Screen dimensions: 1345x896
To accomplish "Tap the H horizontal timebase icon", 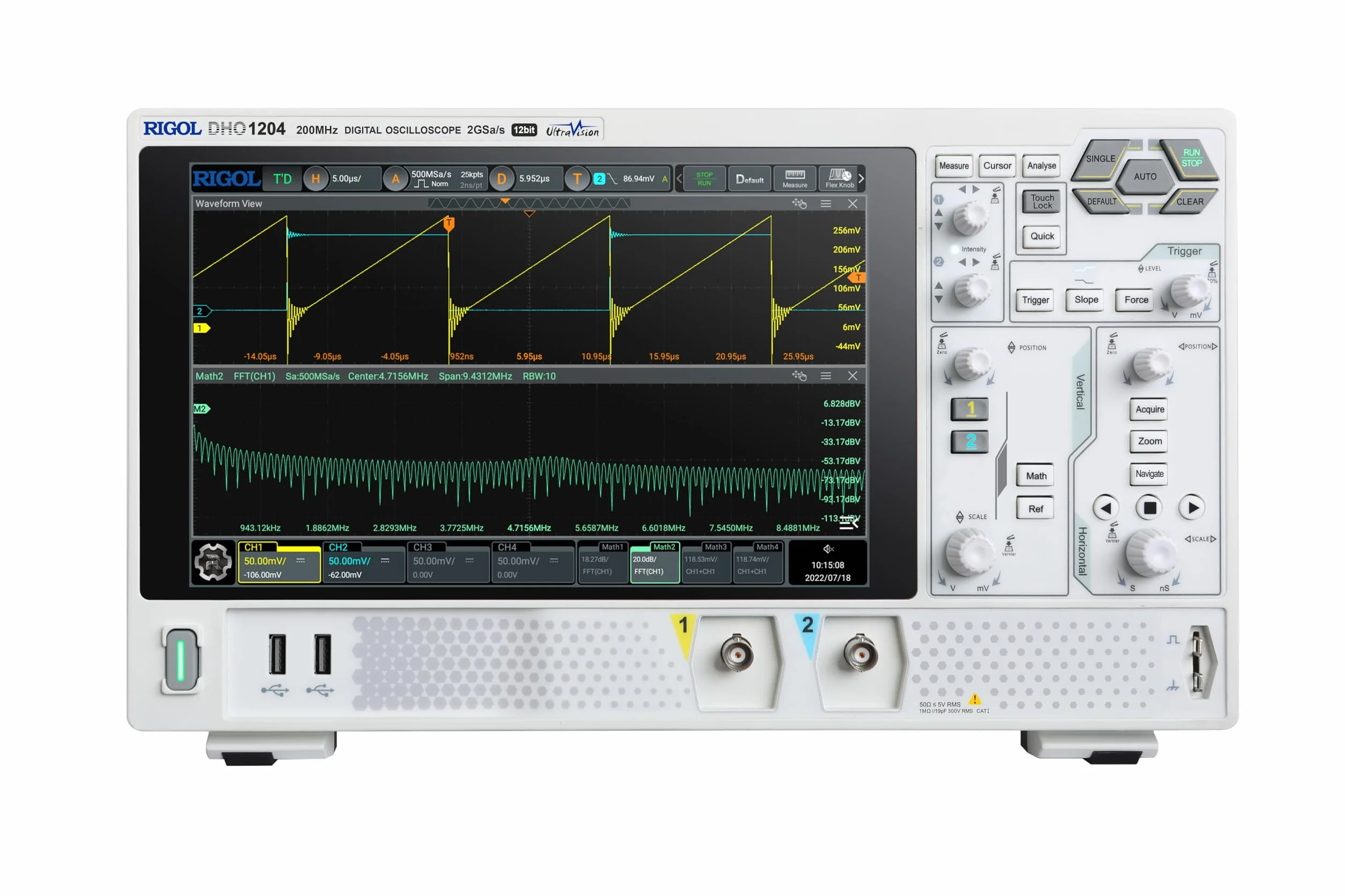I will pos(315,179).
